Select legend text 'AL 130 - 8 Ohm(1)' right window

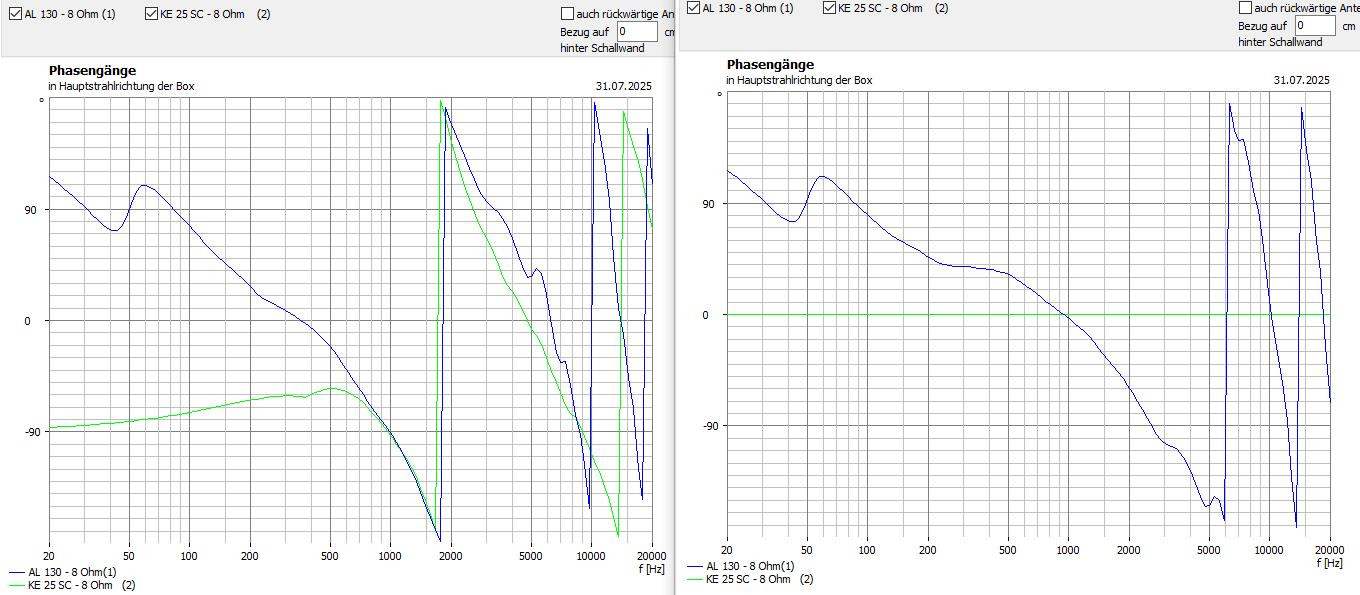750,566
